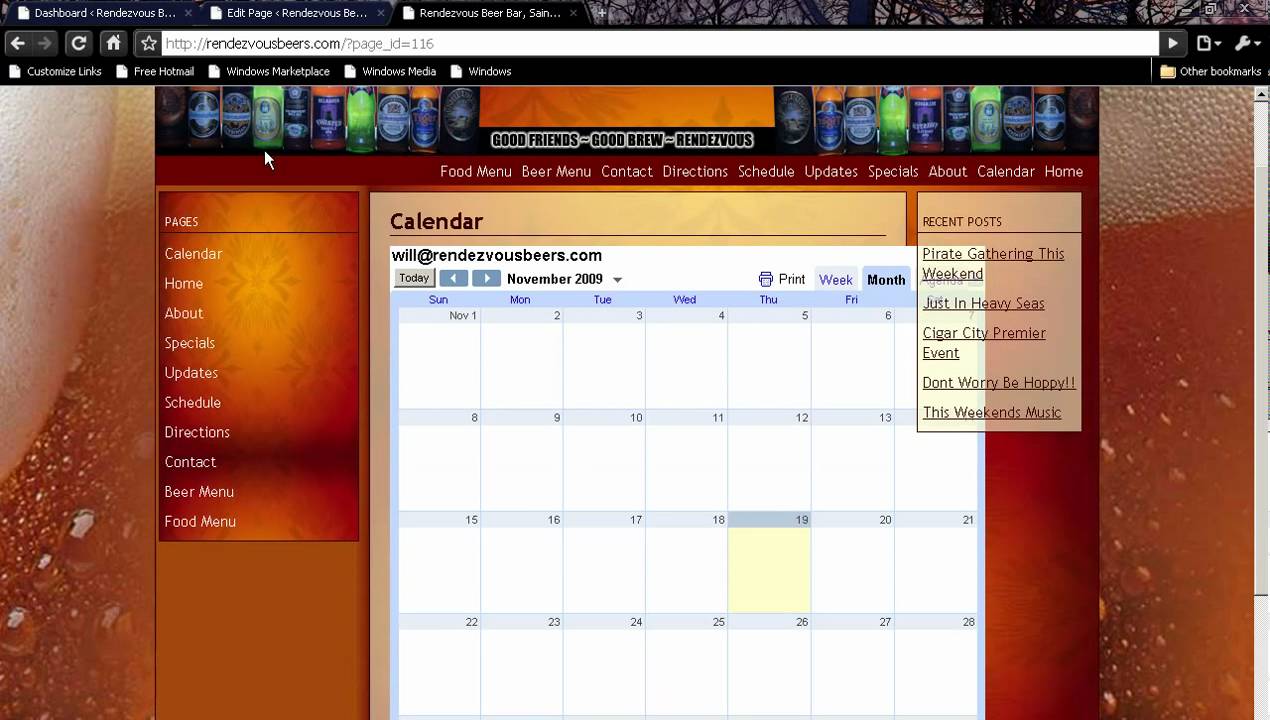1270x720 pixels.
Task: Open Free Hotmail bookmark
Action: click(155, 71)
